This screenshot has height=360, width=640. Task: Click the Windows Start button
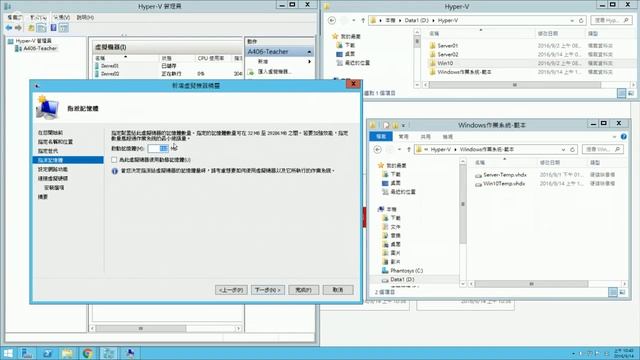pyautogui.click(x=8, y=353)
